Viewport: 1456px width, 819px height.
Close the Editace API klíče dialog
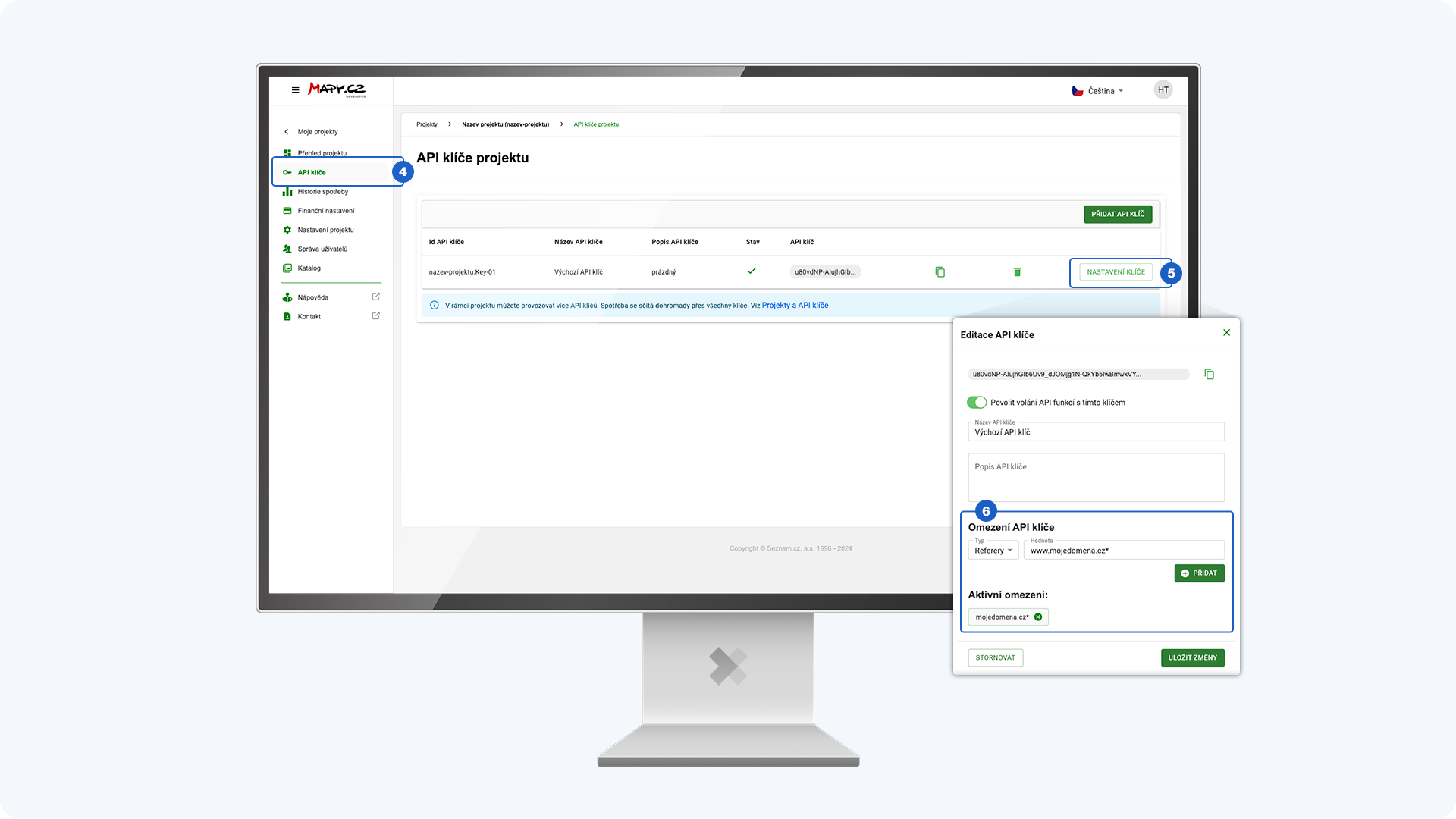(1226, 333)
